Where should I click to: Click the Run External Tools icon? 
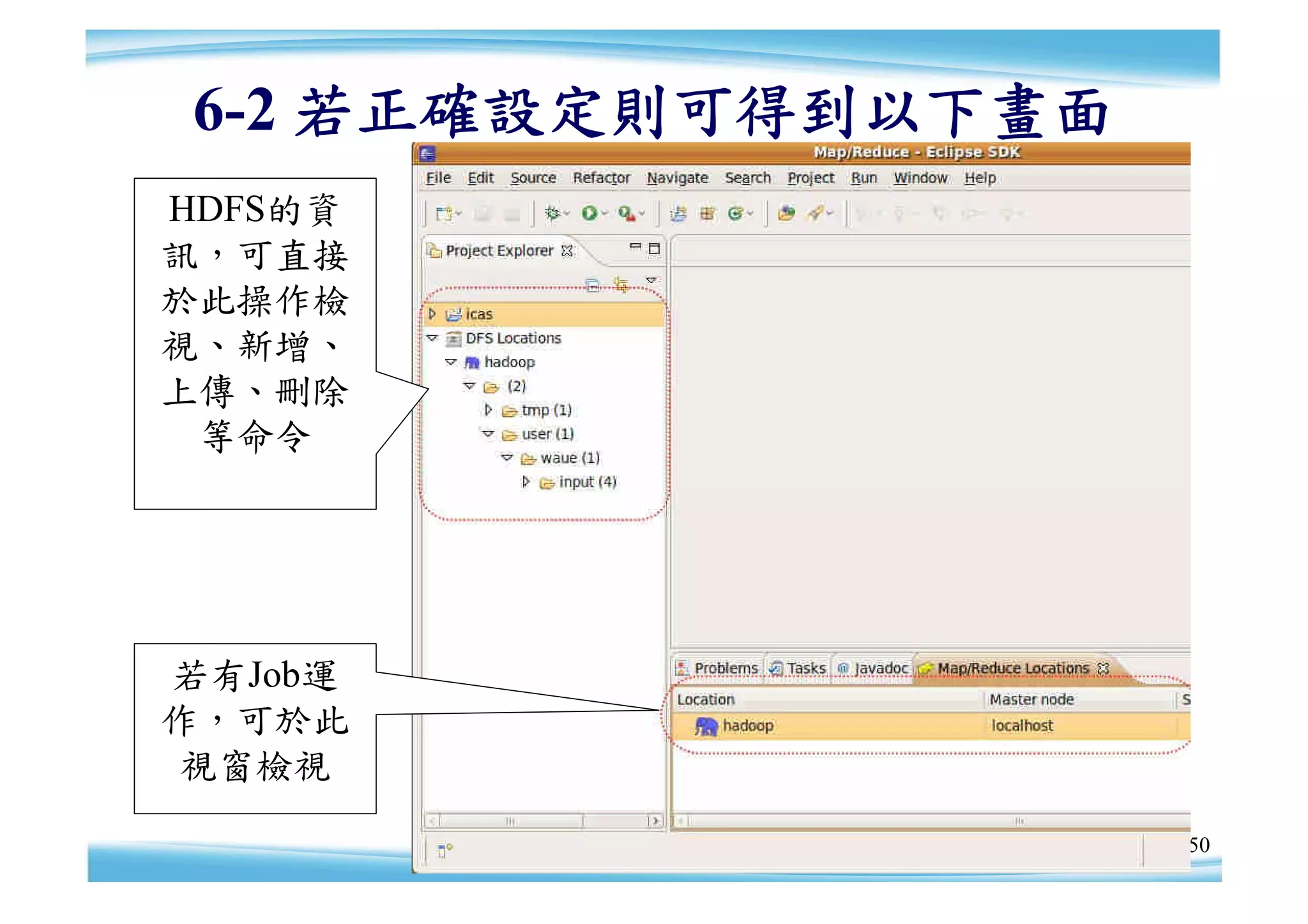tap(627, 213)
